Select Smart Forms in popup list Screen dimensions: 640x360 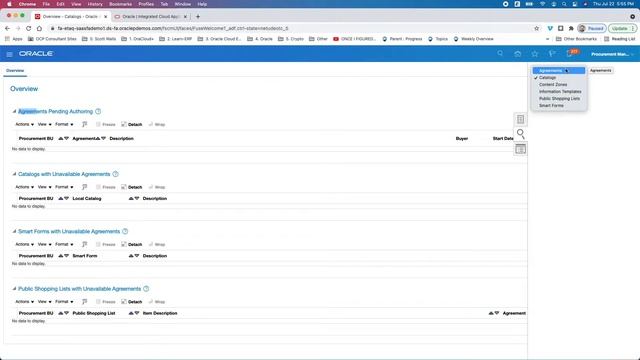pyautogui.click(x=558, y=105)
